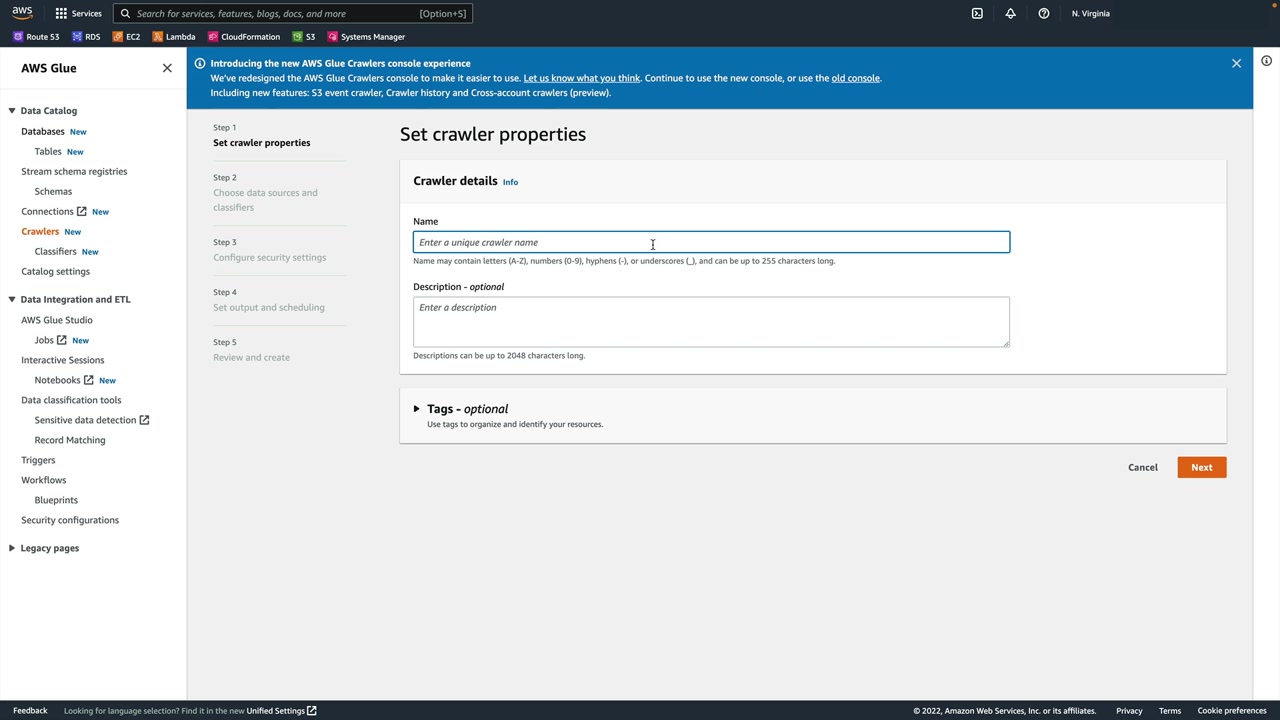The width and height of the screenshot is (1280, 720).
Task: Select Step 1 Set crawler properties
Action: (261, 143)
